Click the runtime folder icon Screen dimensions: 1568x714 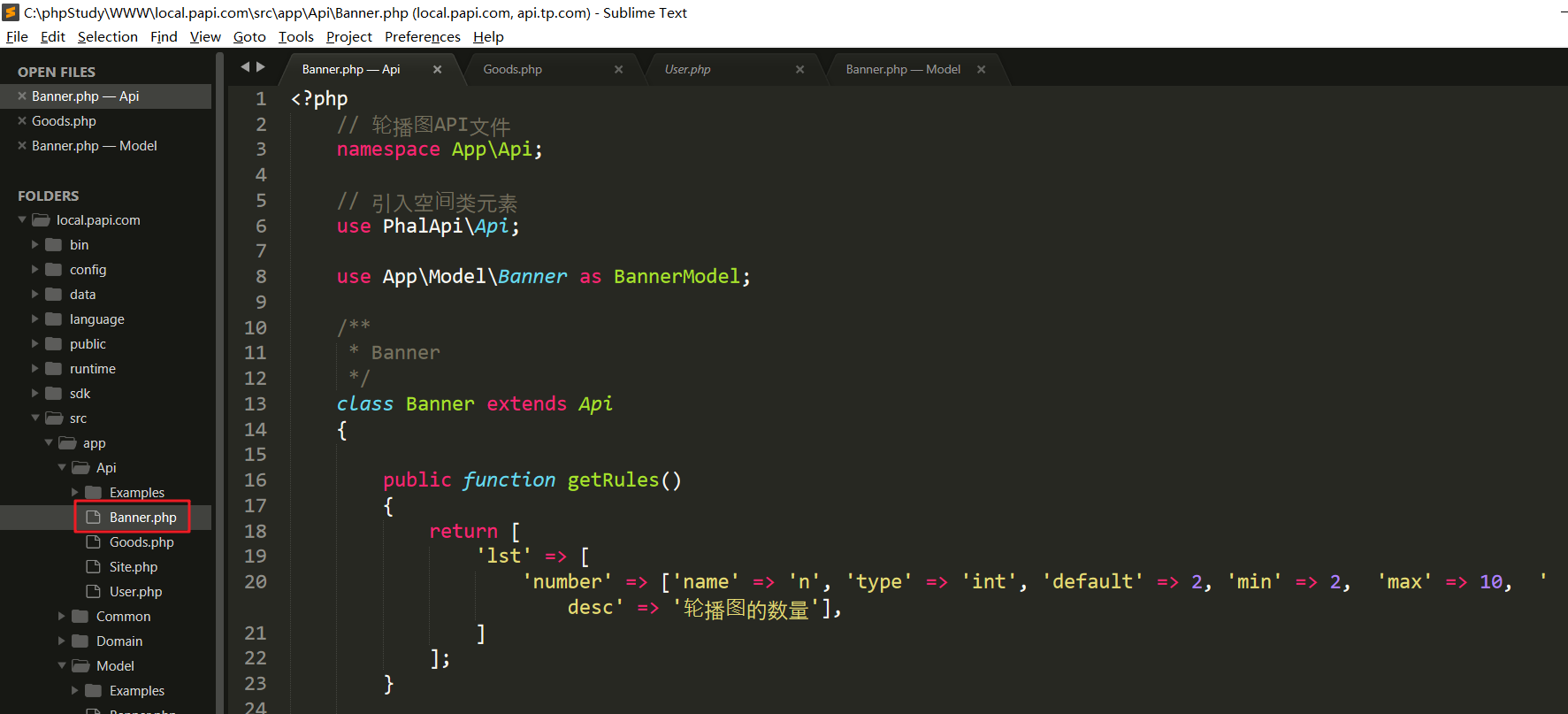click(x=54, y=369)
